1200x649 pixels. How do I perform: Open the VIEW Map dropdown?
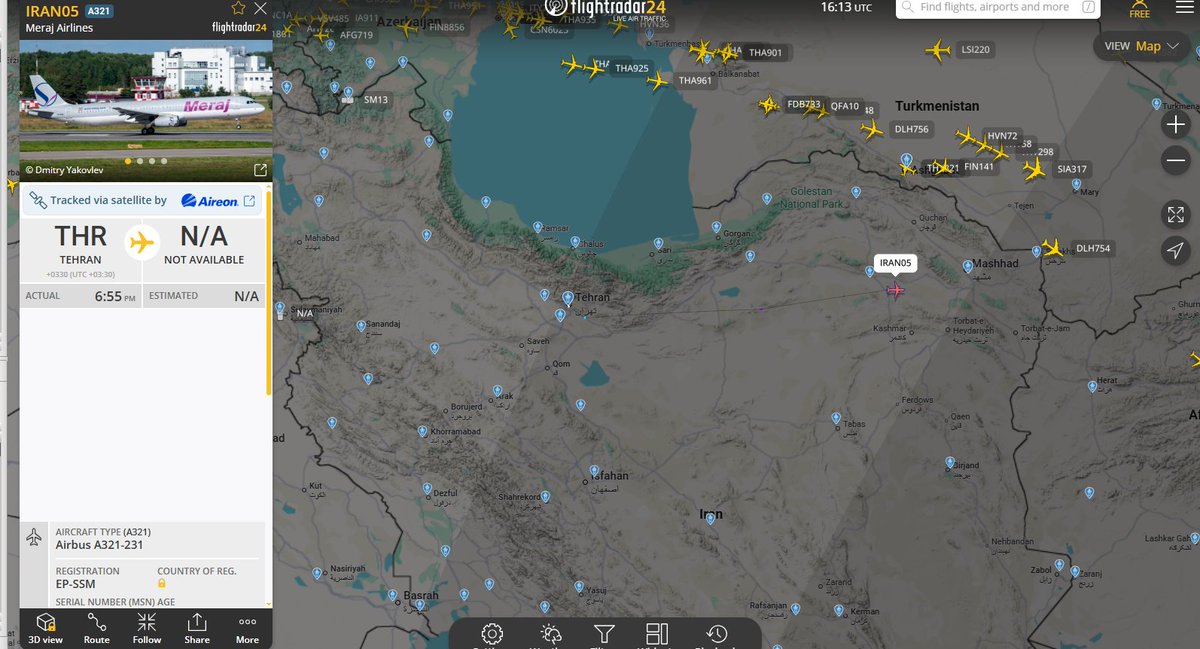[x=1141, y=46]
